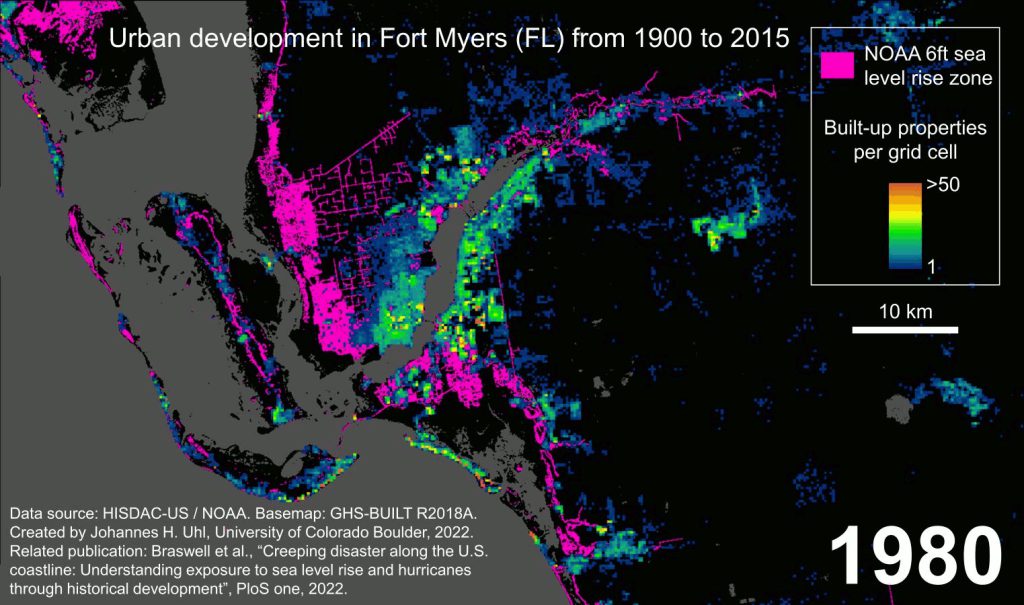Select the large 1980 year label
1024x605 pixels.
point(916,555)
